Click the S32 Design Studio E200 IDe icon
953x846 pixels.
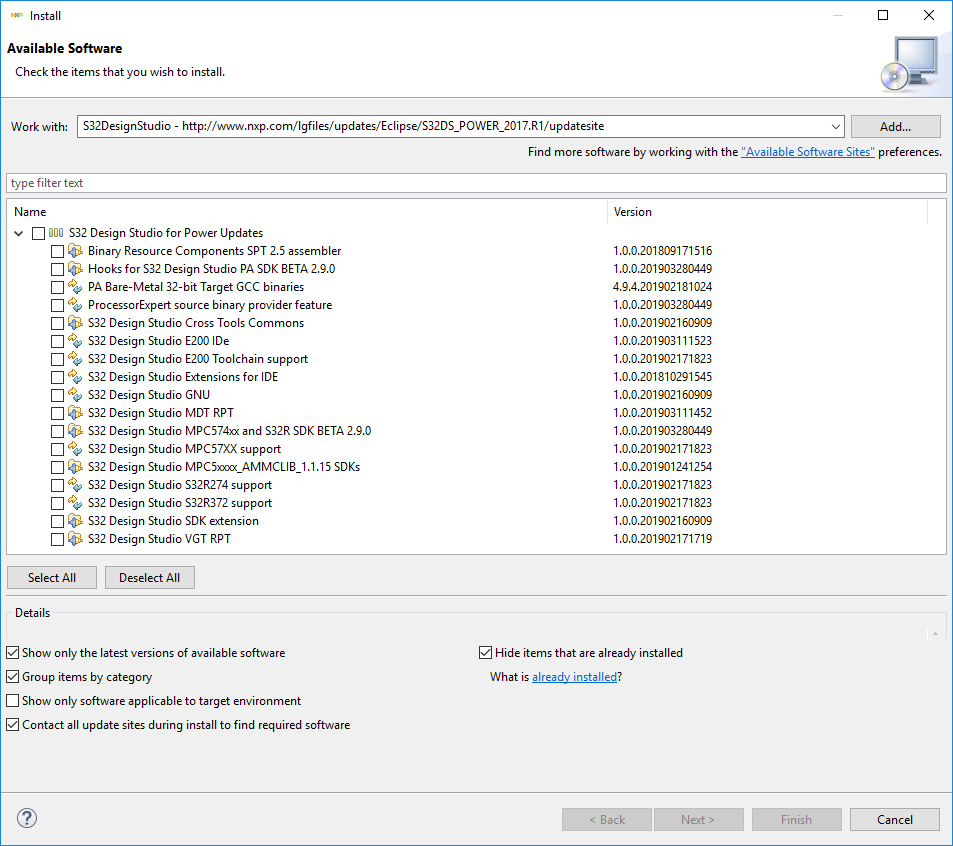[x=75, y=341]
